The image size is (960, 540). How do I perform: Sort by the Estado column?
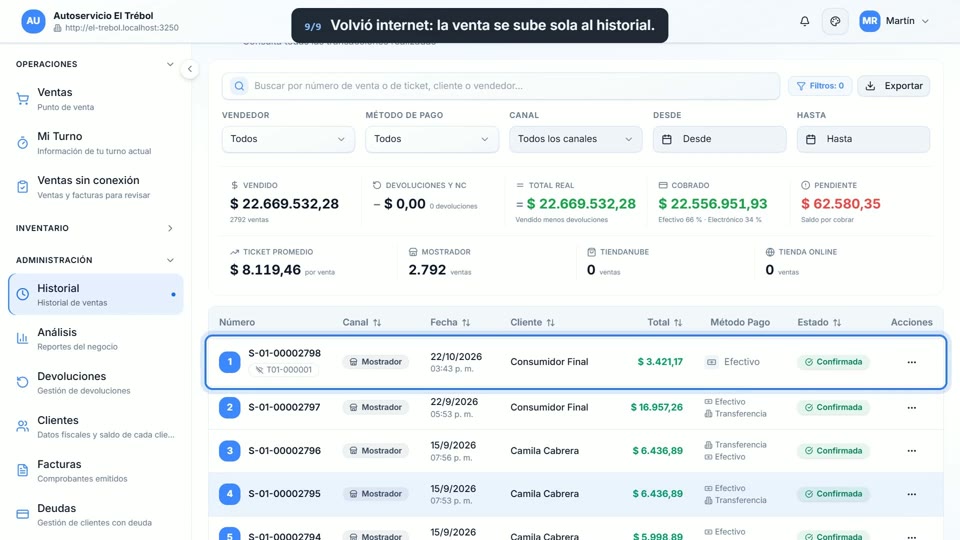point(819,322)
